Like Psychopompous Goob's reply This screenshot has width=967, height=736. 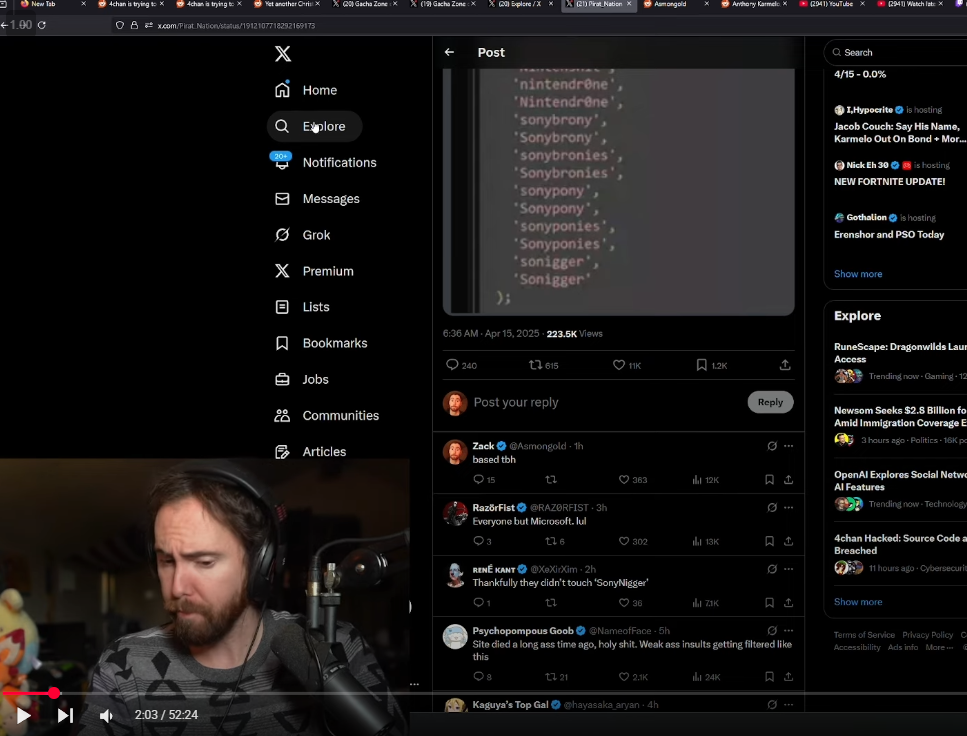point(633,677)
